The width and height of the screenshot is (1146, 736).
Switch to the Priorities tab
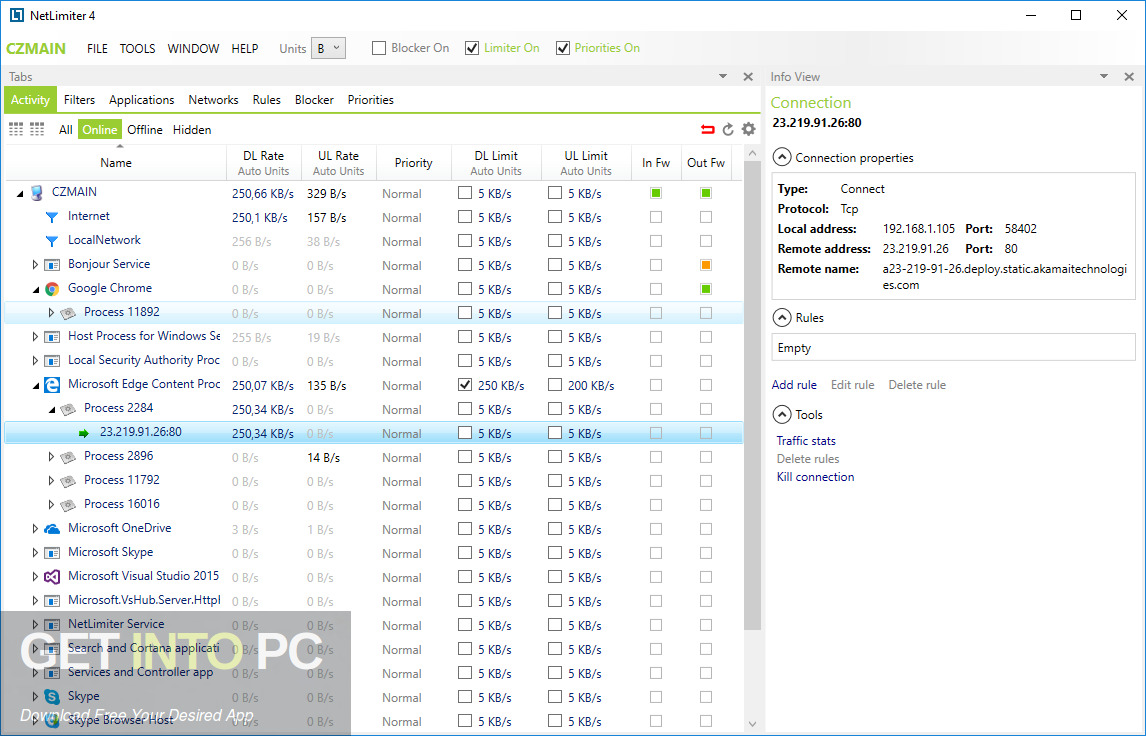[371, 100]
